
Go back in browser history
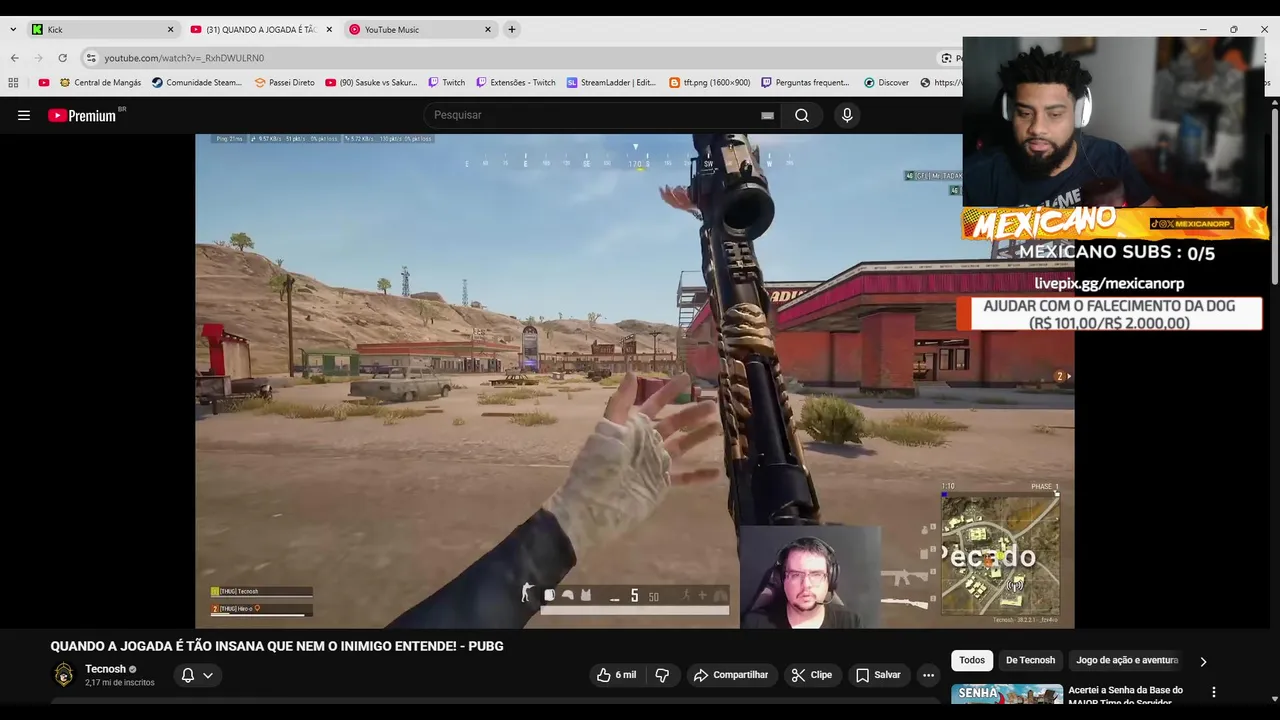[14, 58]
